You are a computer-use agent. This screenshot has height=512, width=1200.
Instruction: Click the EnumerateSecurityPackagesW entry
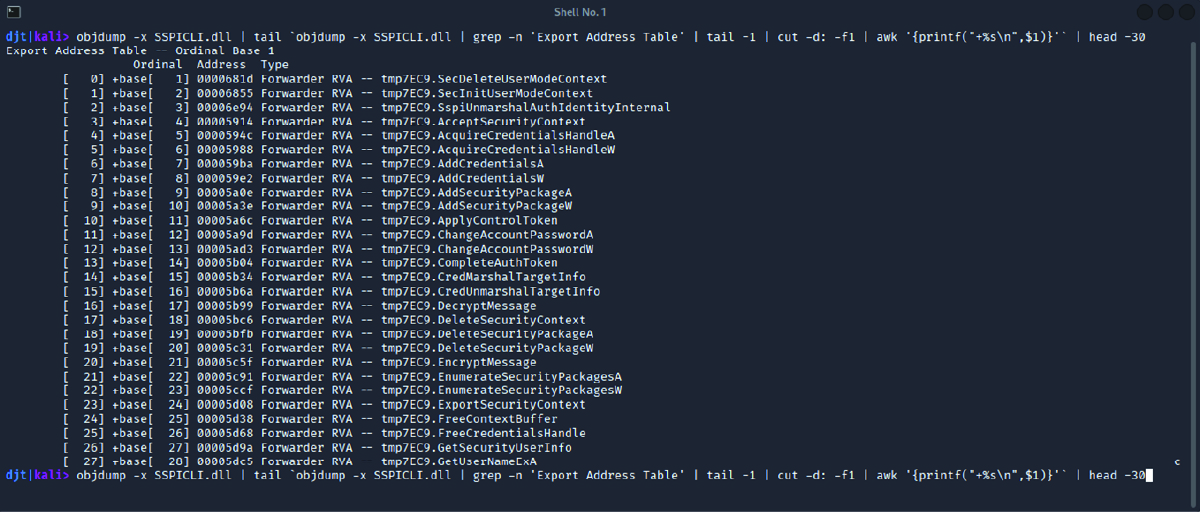[342, 390]
